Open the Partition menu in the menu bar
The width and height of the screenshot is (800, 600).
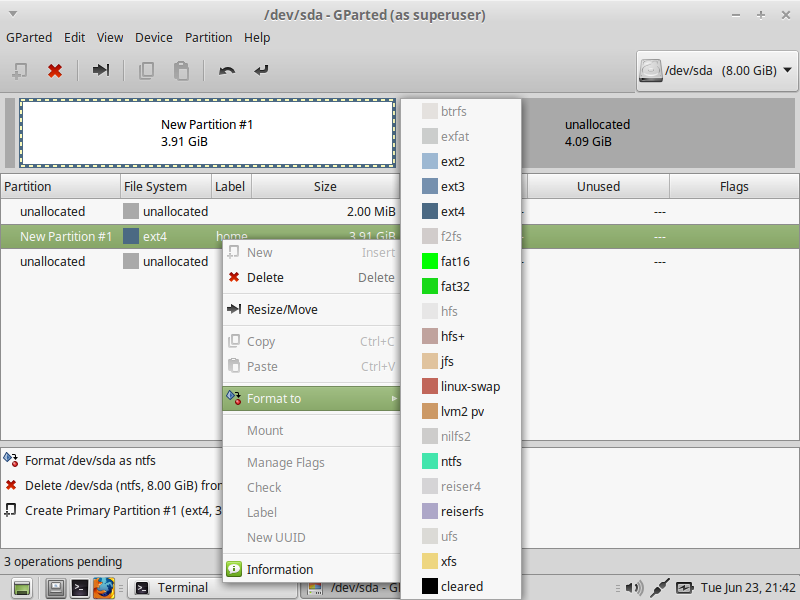[208, 38]
